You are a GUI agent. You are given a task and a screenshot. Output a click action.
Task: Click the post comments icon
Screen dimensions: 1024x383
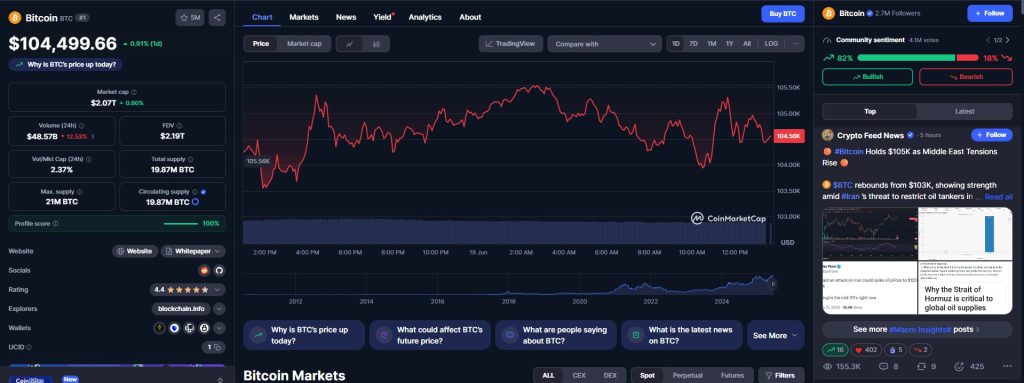tap(884, 367)
